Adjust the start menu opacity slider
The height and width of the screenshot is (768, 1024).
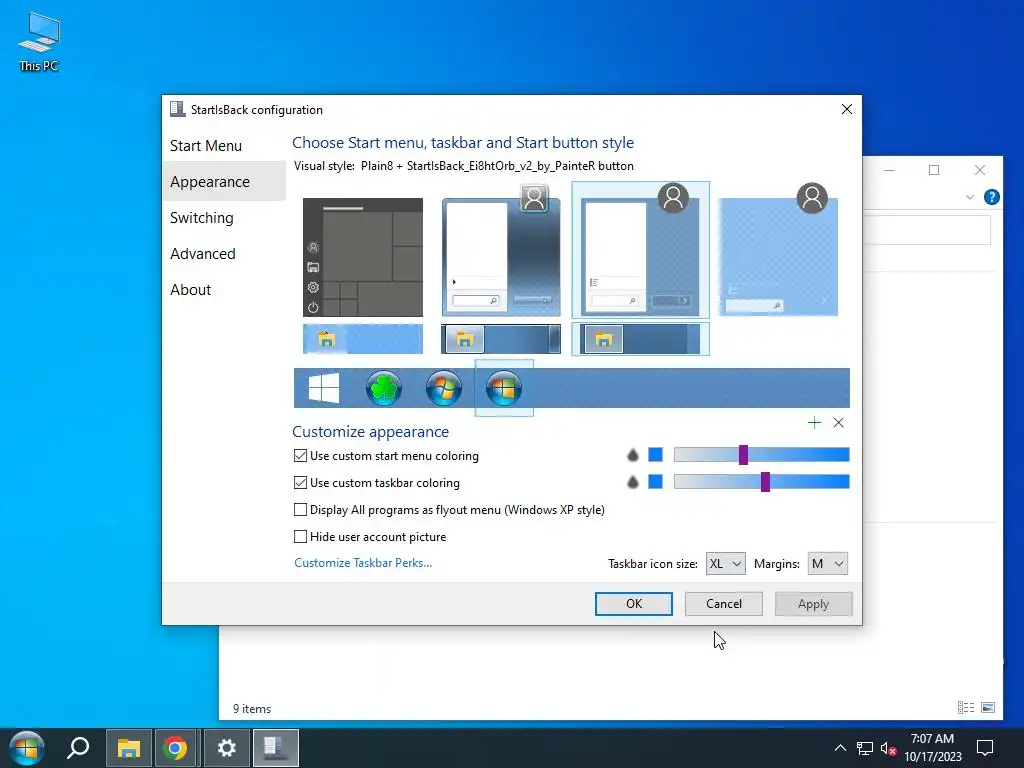(761, 455)
